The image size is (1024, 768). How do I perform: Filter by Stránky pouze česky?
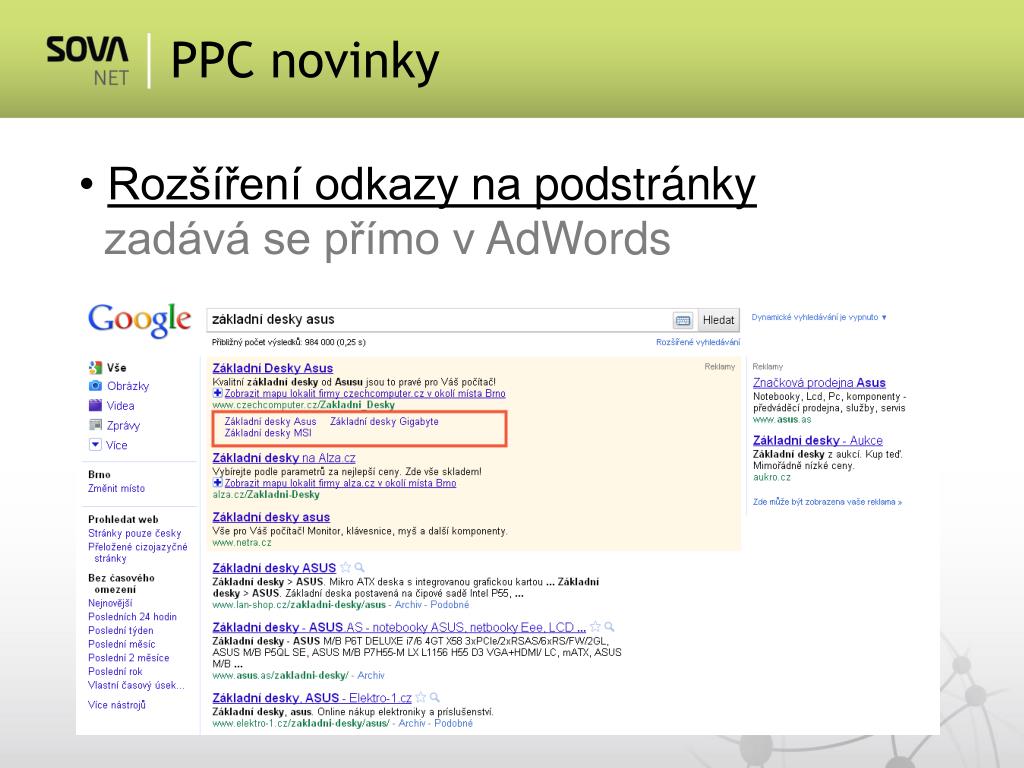tap(135, 533)
